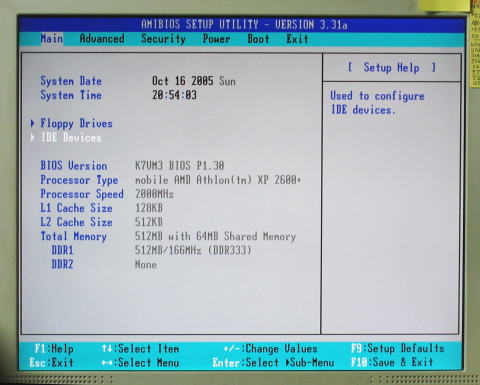
Task: Select the highlighted IDE Devices entry
Action: click(x=71, y=138)
